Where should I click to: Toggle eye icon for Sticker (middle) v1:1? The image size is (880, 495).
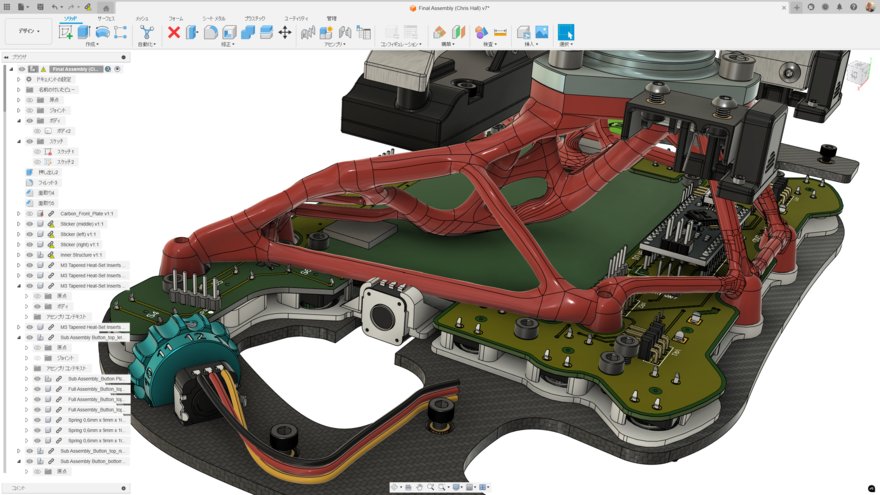(x=29, y=224)
